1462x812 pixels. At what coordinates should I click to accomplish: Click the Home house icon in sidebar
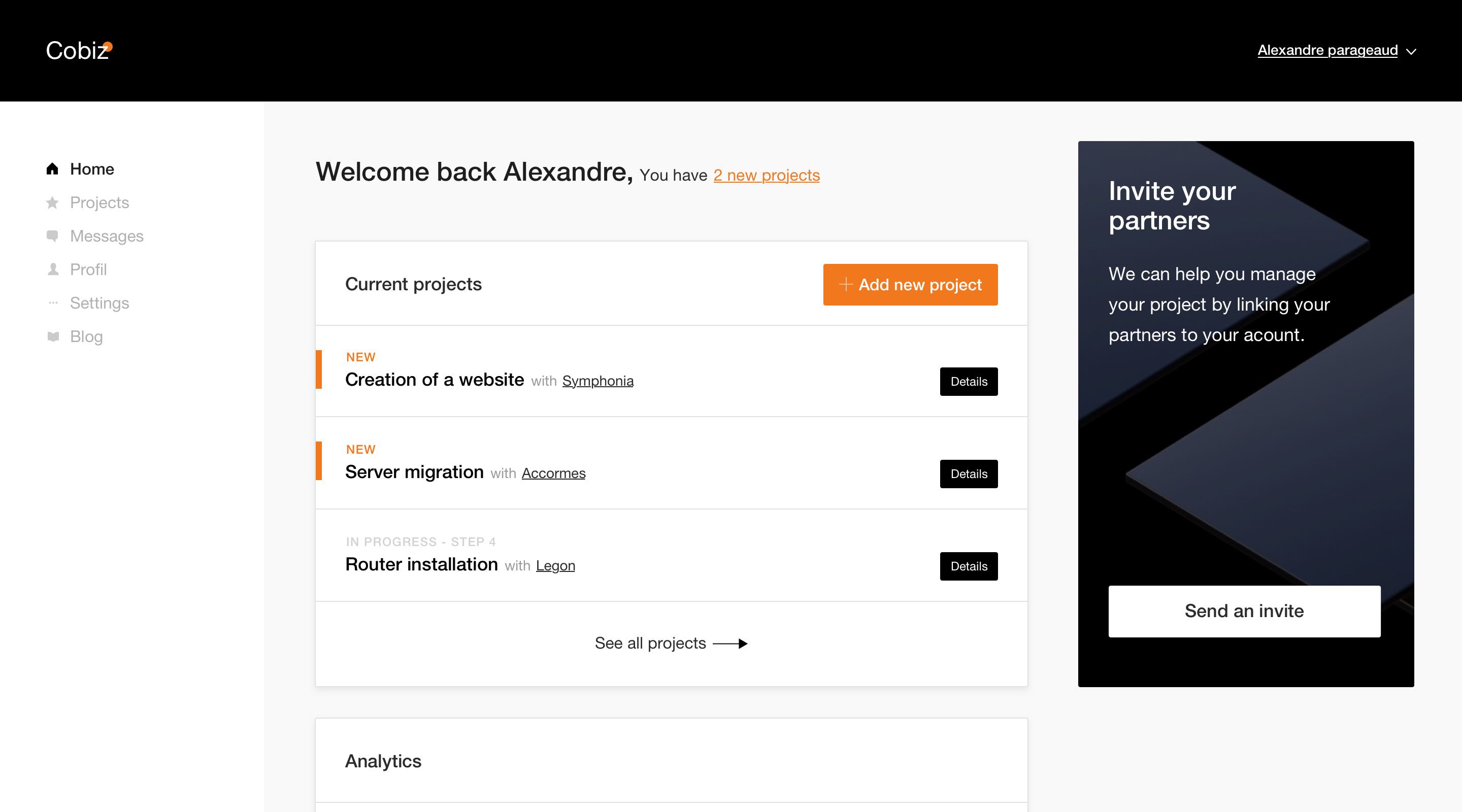click(52, 168)
